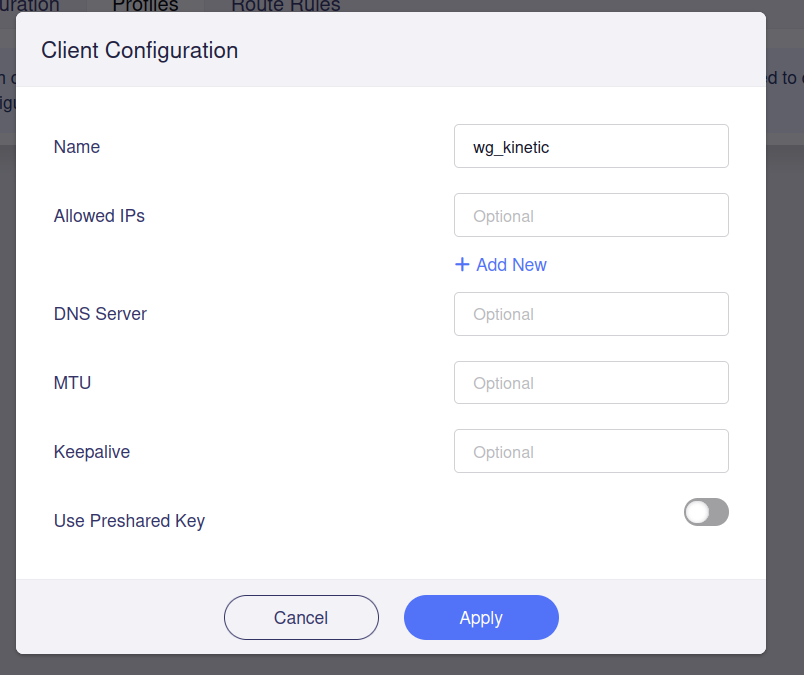Viewport: 804px width, 675px height.
Task: Click the plus icon beside Add New
Action: pyautogui.click(x=462, y=265)
